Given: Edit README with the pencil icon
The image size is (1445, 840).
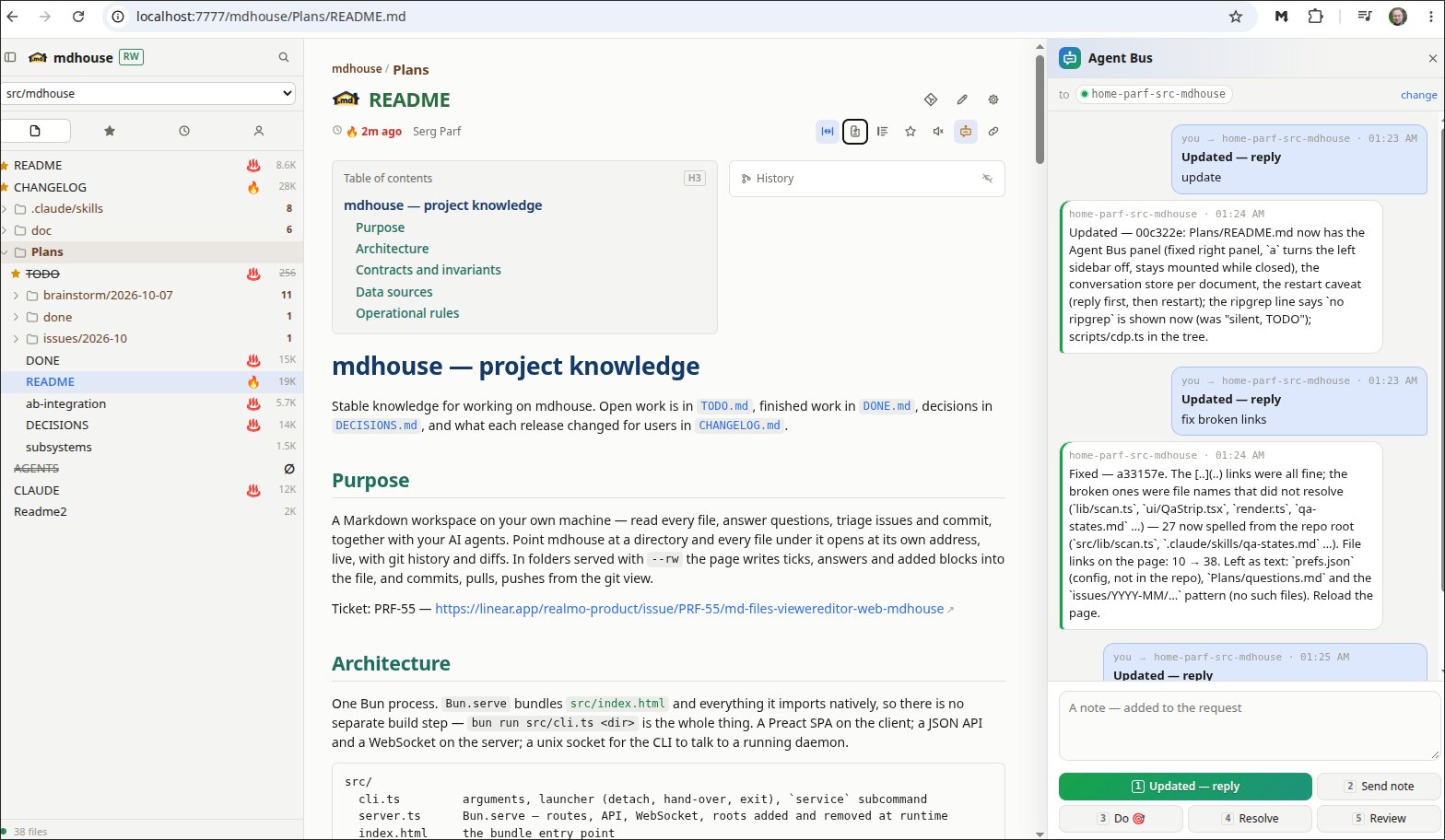Looking at the screenshot, I should 962,99.
